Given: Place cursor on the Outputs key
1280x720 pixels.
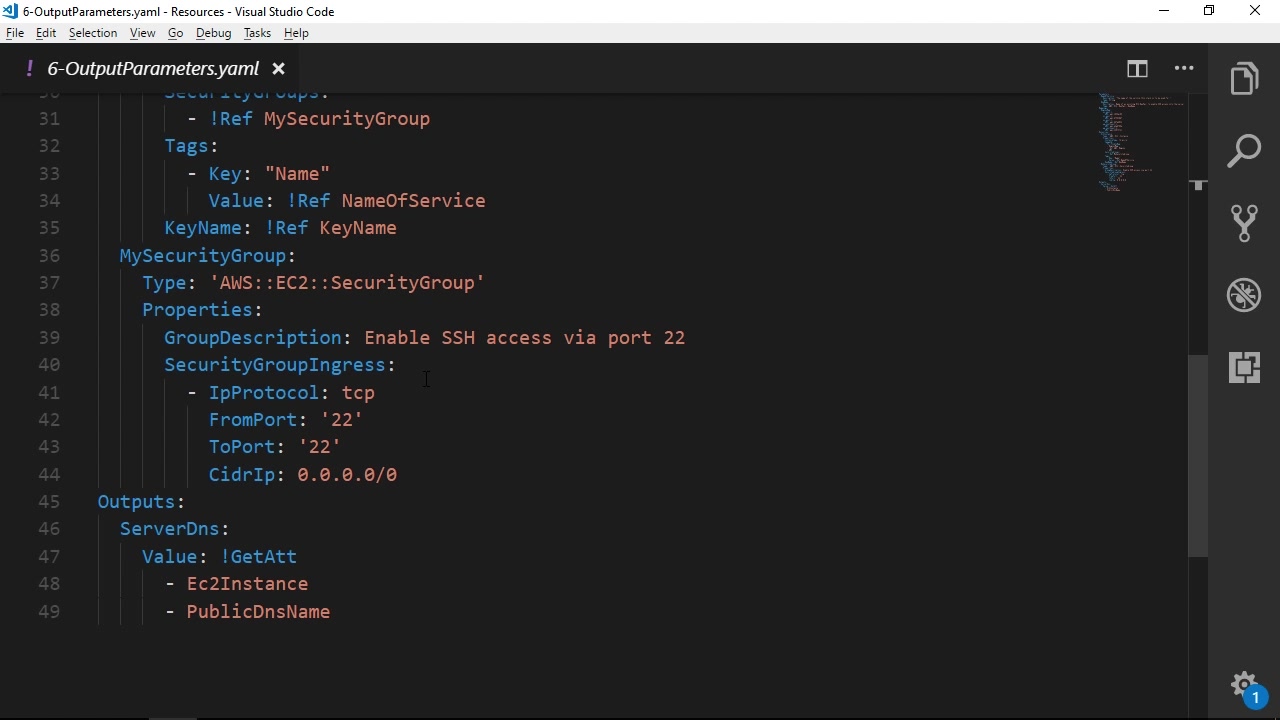Looking at the screenshot, I should click(x=136, y=502).
